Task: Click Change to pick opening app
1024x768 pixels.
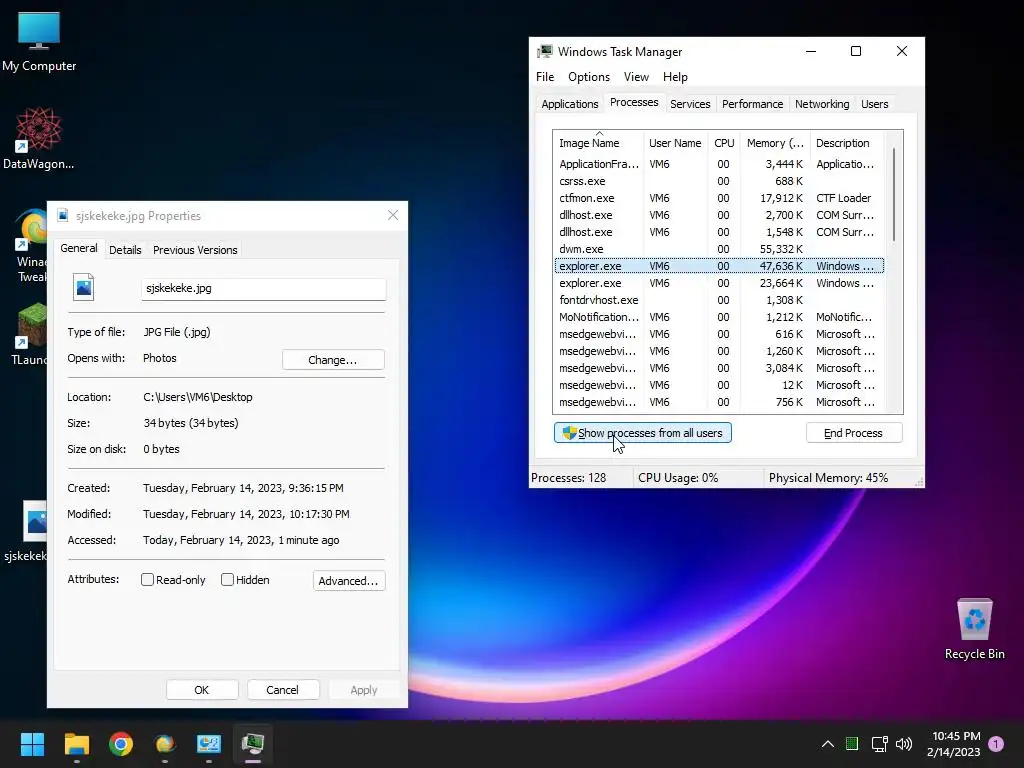Action: pyautogui.click(x=333, y=360)
